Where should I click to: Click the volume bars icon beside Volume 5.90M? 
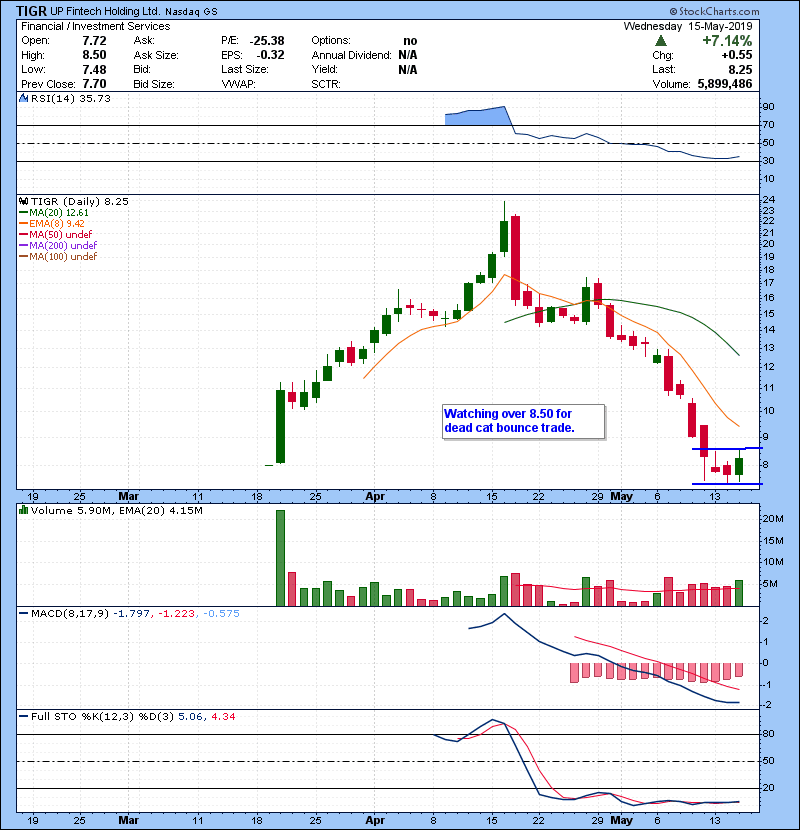(x=23, y=510)
